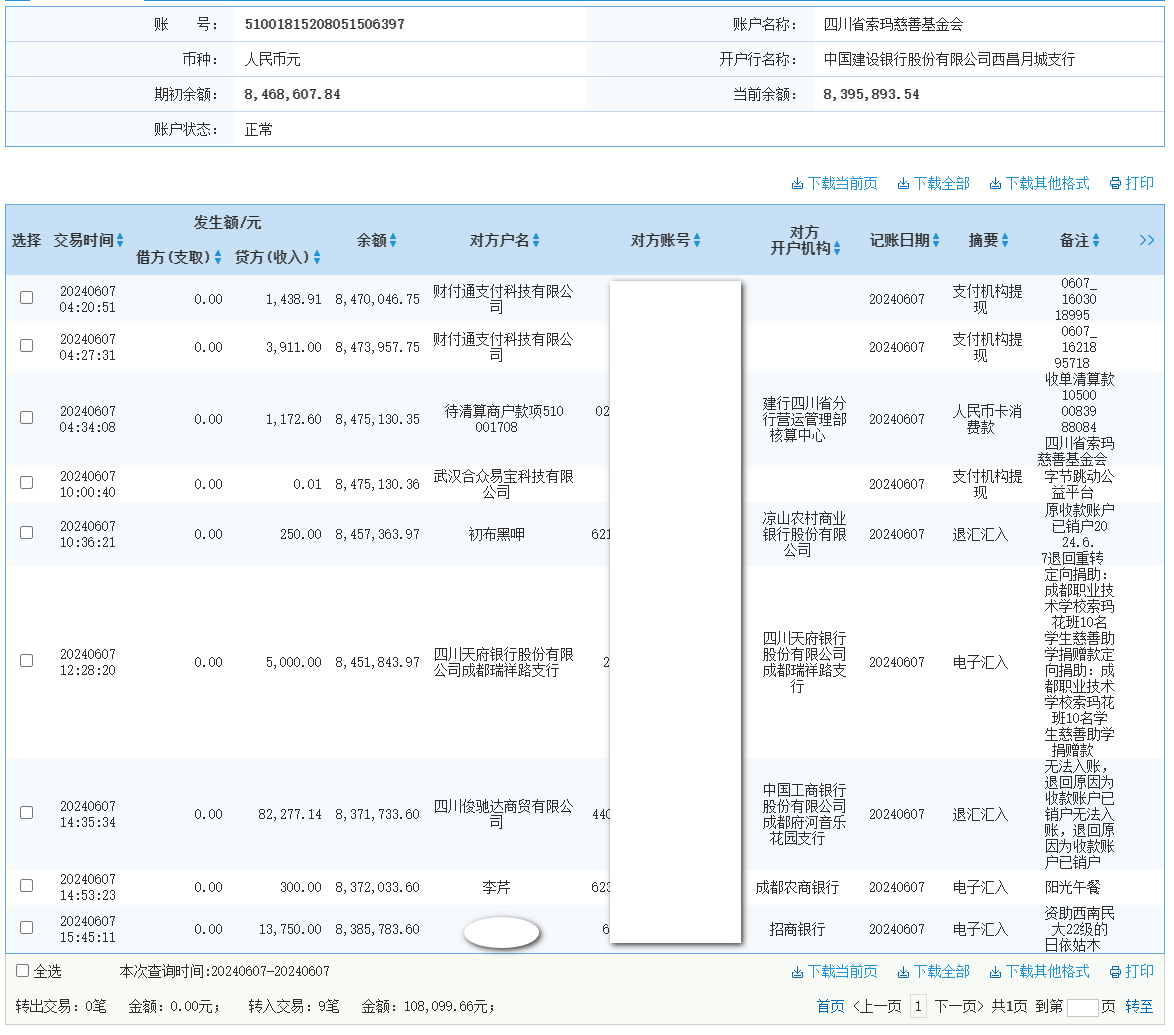The height and width of the screenshot is (1035, 1174).
Task: Click top 下载当前页 download link
Action: (x=835, y=183)
